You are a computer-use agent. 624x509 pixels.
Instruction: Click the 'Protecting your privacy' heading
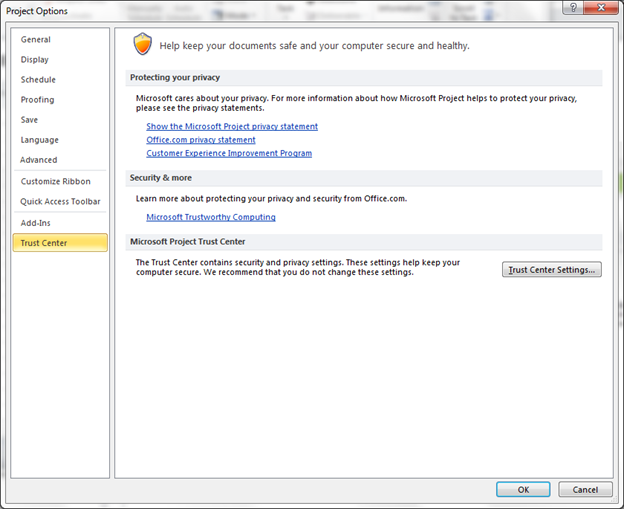[x=175, y=78]
